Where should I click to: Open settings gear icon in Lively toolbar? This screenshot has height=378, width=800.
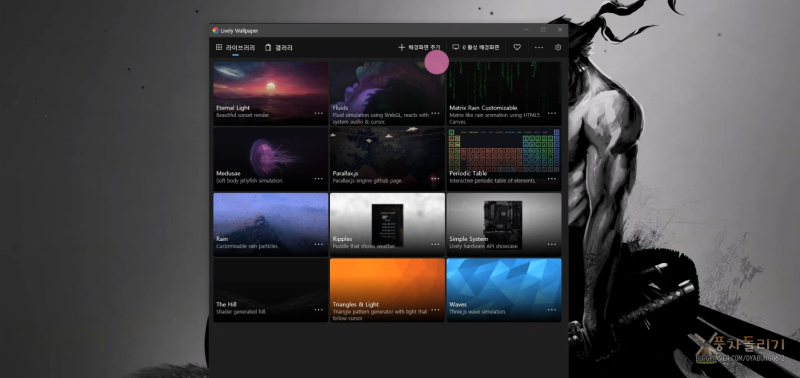[558, 47]
